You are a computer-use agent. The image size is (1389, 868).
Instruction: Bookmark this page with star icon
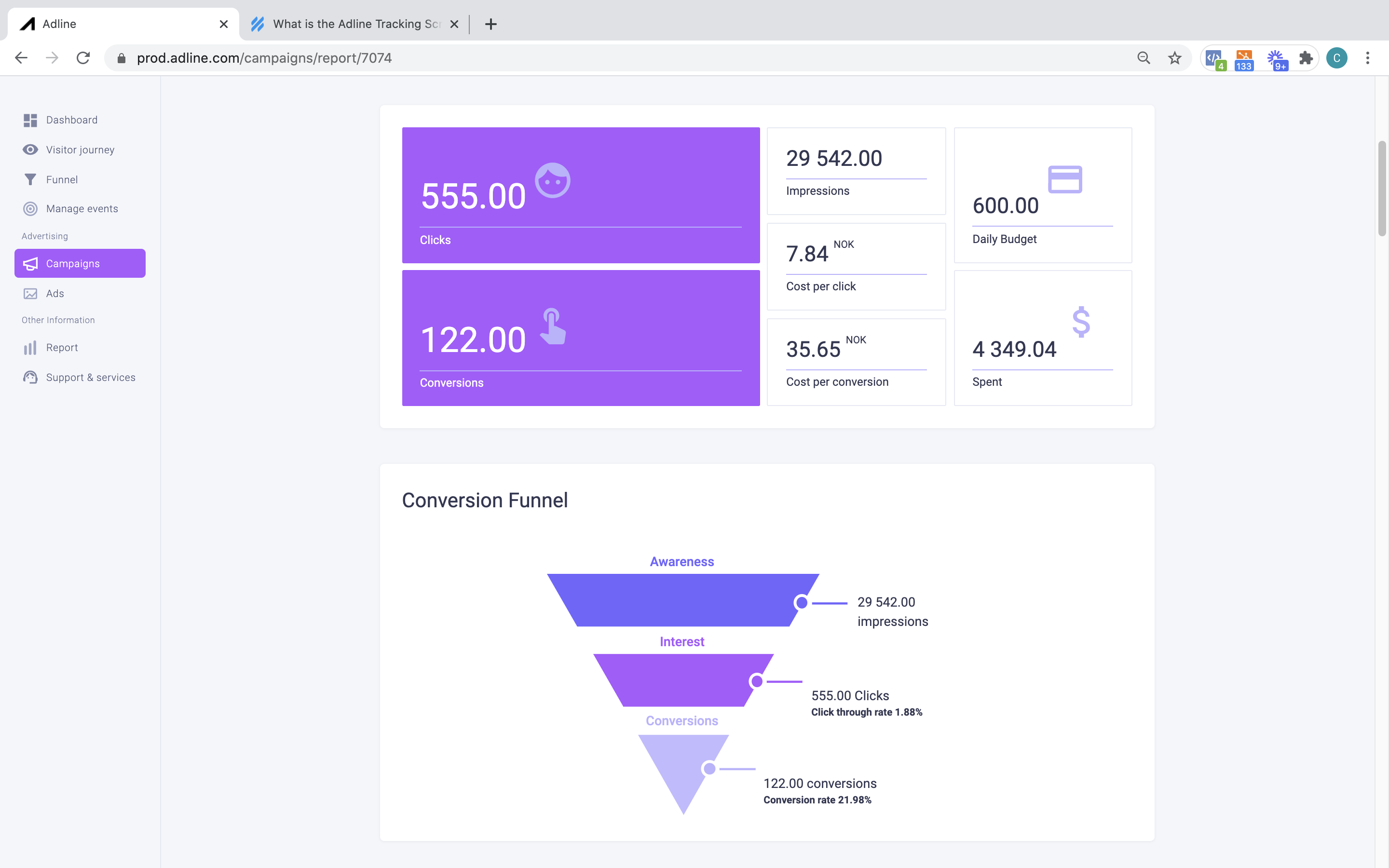click(x=1175, y=58)
